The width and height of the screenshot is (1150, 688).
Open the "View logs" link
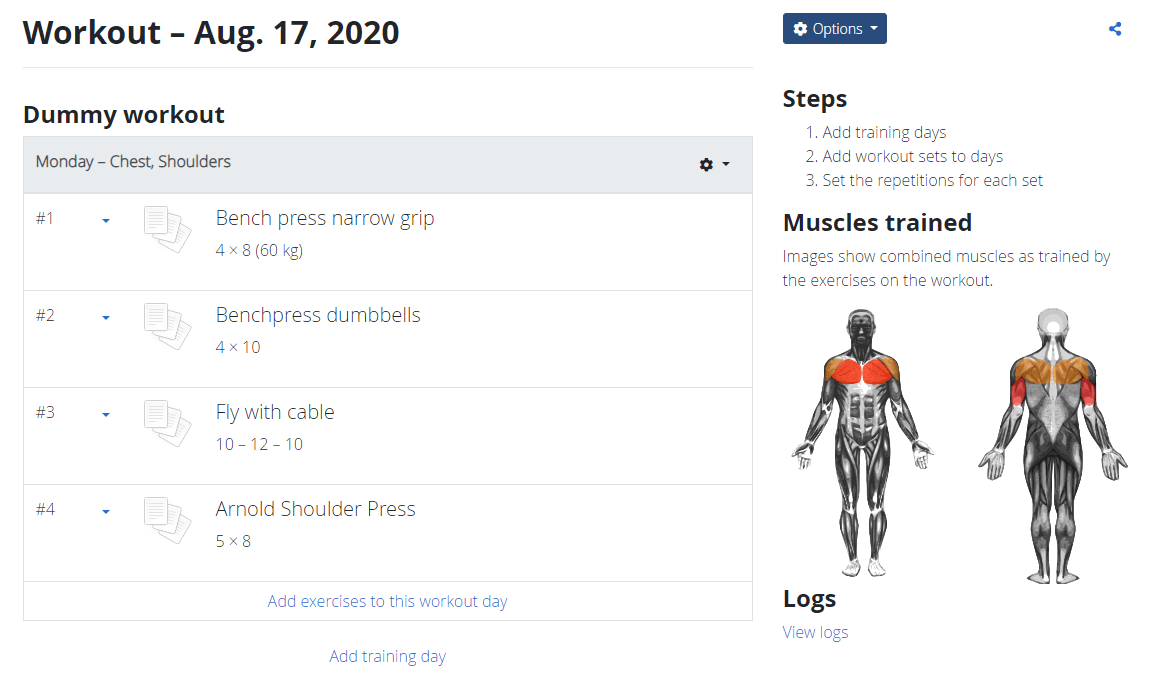[815, 632]
